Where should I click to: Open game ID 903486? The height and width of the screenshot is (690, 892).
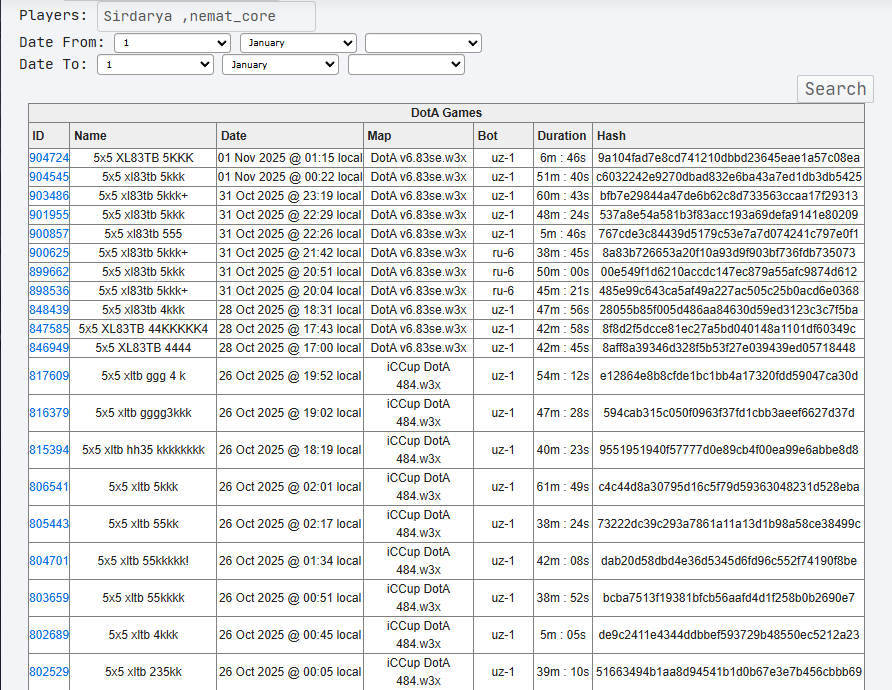click(x=49, y=196)
